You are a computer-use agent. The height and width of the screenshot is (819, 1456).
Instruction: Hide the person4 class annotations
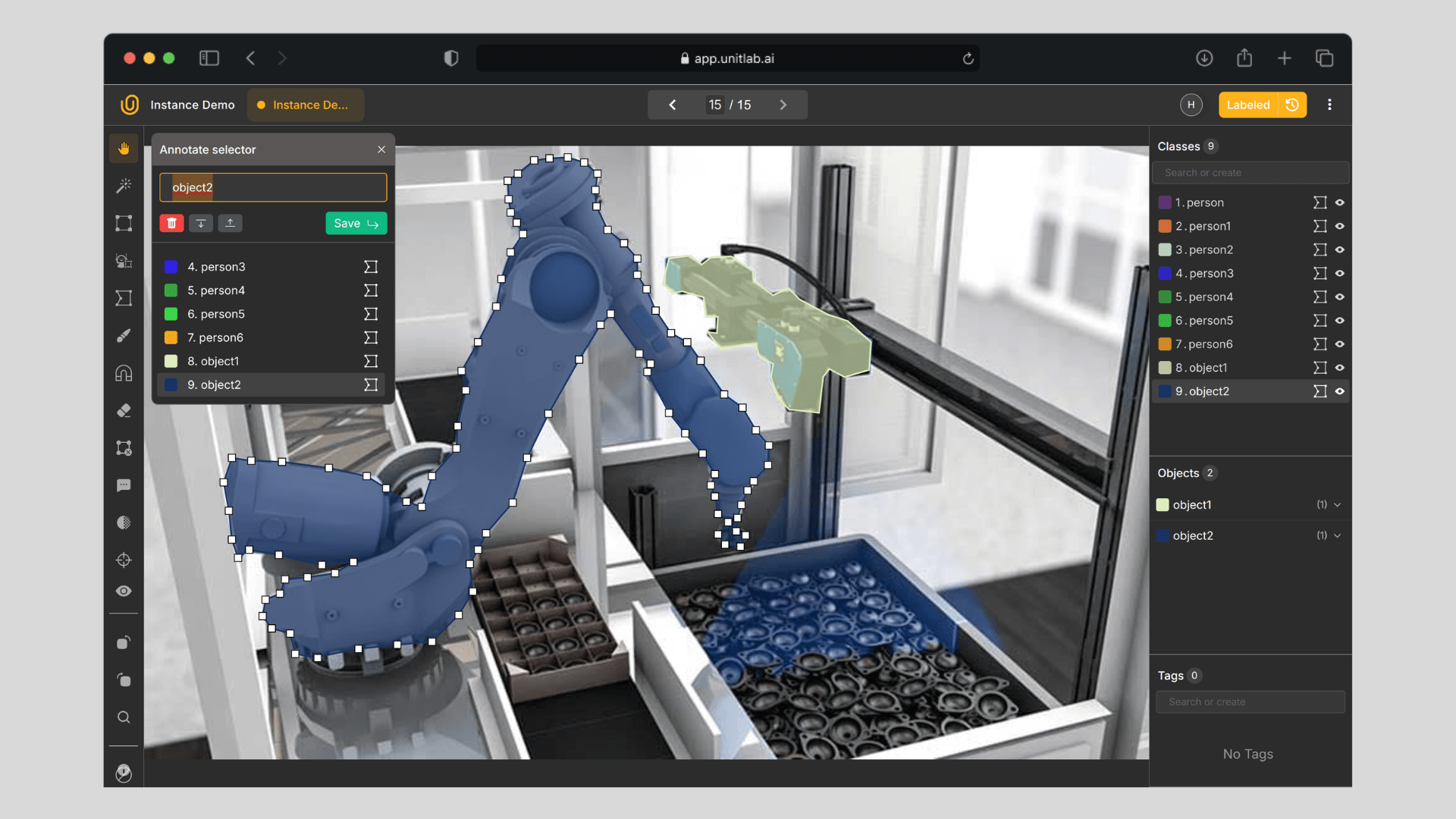1340,297
